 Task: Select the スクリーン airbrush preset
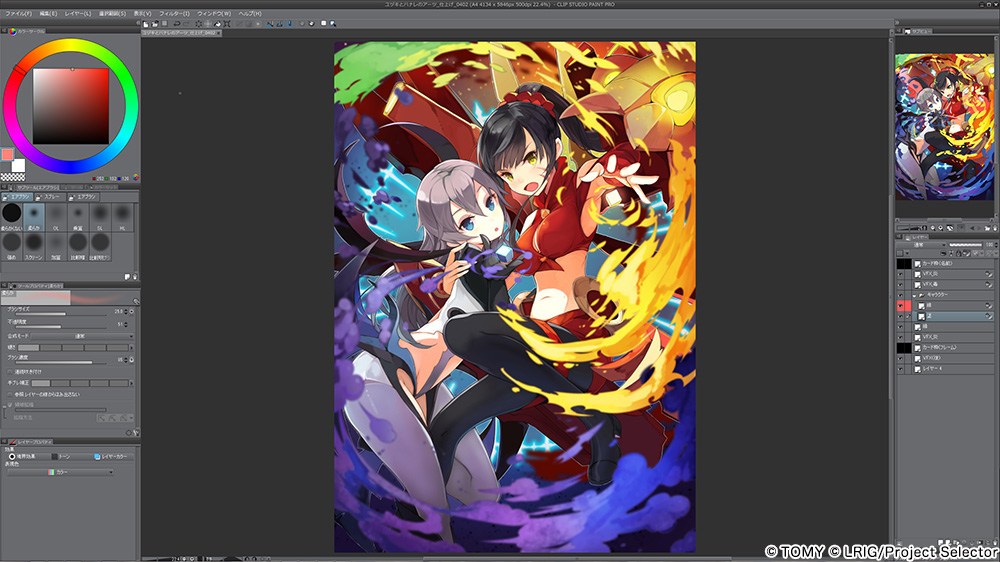[x=34, y=247]
